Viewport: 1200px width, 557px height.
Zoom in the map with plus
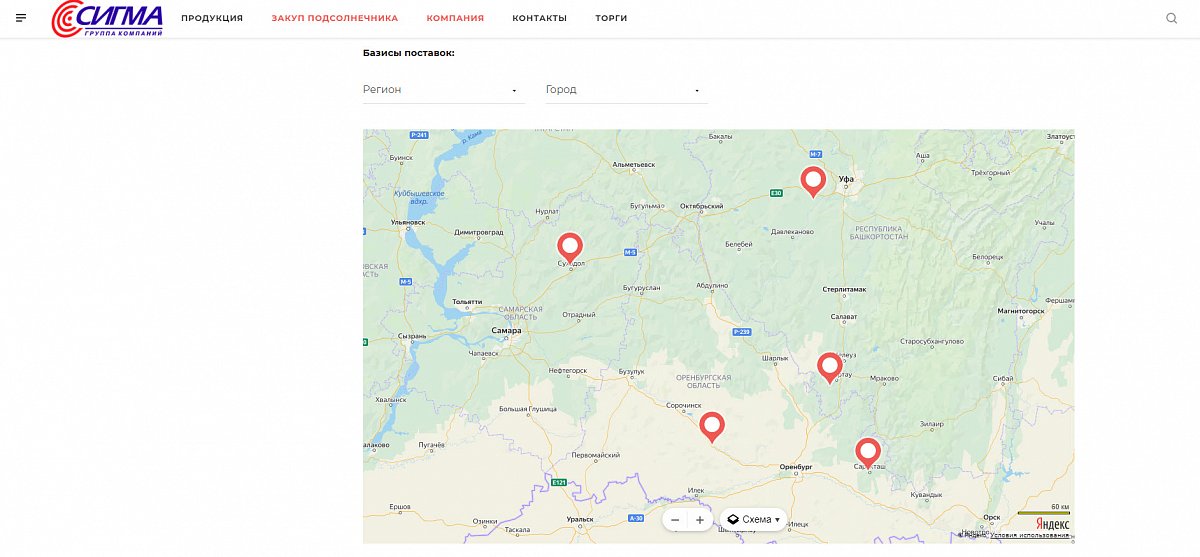pyautogui.click(x=699, y=520)
